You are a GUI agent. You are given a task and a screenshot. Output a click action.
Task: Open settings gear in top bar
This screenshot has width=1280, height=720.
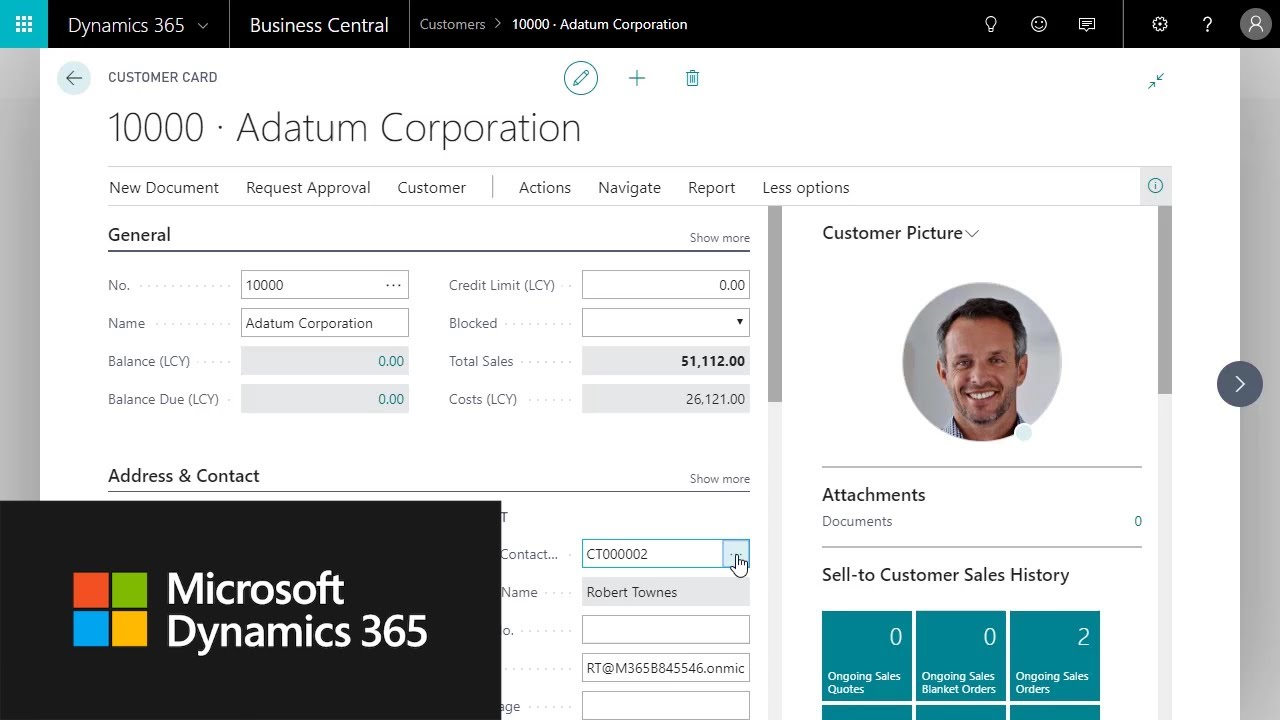1160,24
